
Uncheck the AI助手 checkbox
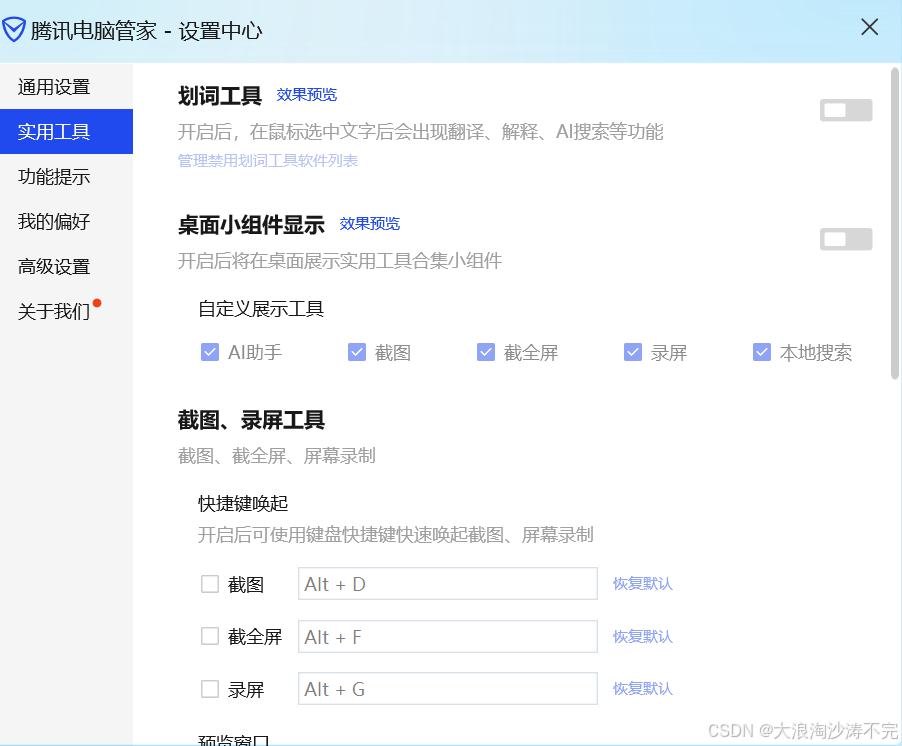[x=210, y=352]
